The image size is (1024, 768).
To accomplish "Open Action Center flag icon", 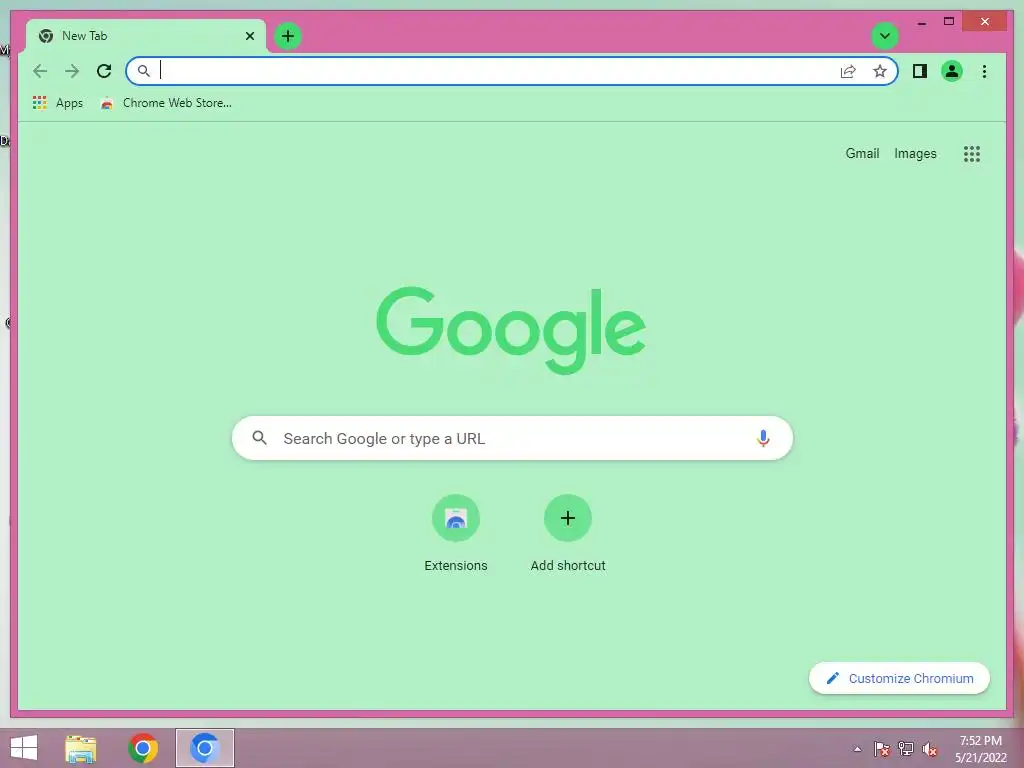I will (x=882, y=749).
